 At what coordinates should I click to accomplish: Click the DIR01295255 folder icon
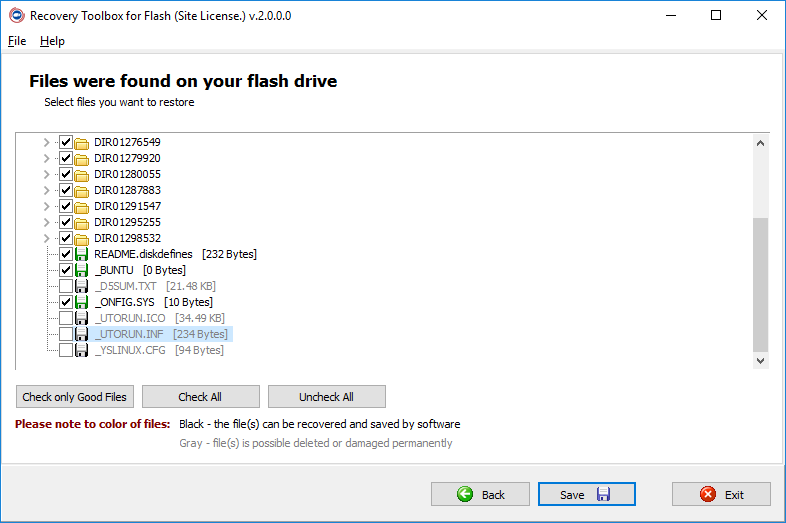pyautogui.click(x=82, y=224)
